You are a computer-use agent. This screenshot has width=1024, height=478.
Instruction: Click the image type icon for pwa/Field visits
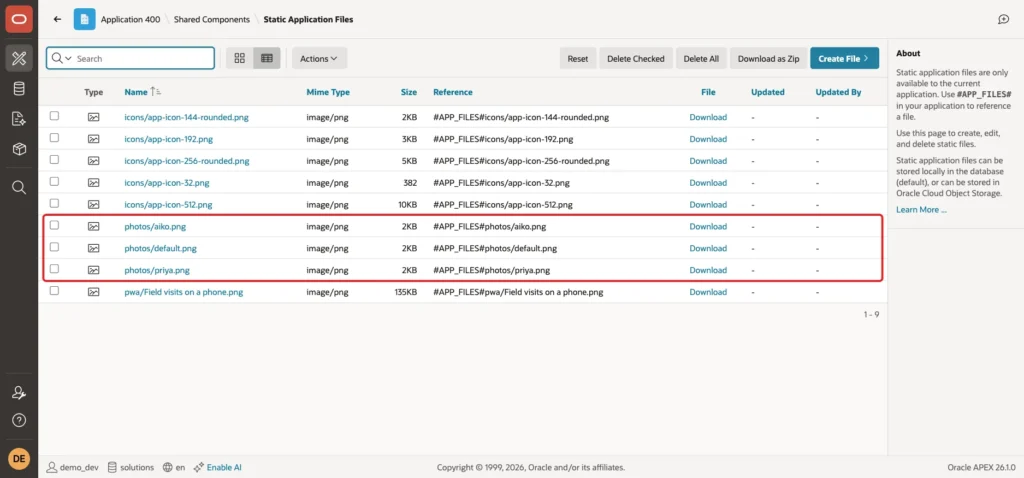click(93, 292)
